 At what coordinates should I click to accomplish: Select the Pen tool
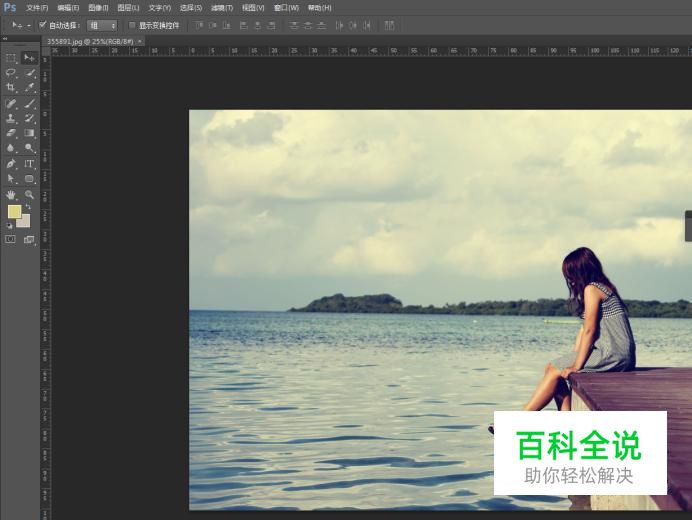pos(11,164)
